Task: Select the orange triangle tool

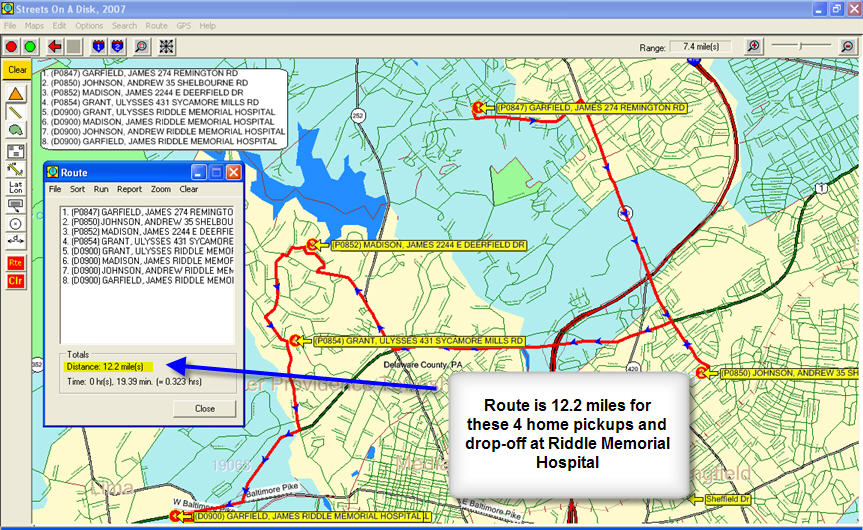Action: click(x=15, y=94)
